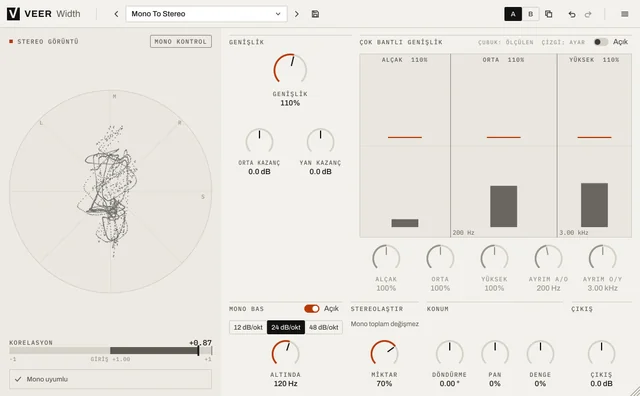The height and width of the screenshot is (396, 640).
Task: Click the Stereo Görüntü panel label
Action: (48, 41)
